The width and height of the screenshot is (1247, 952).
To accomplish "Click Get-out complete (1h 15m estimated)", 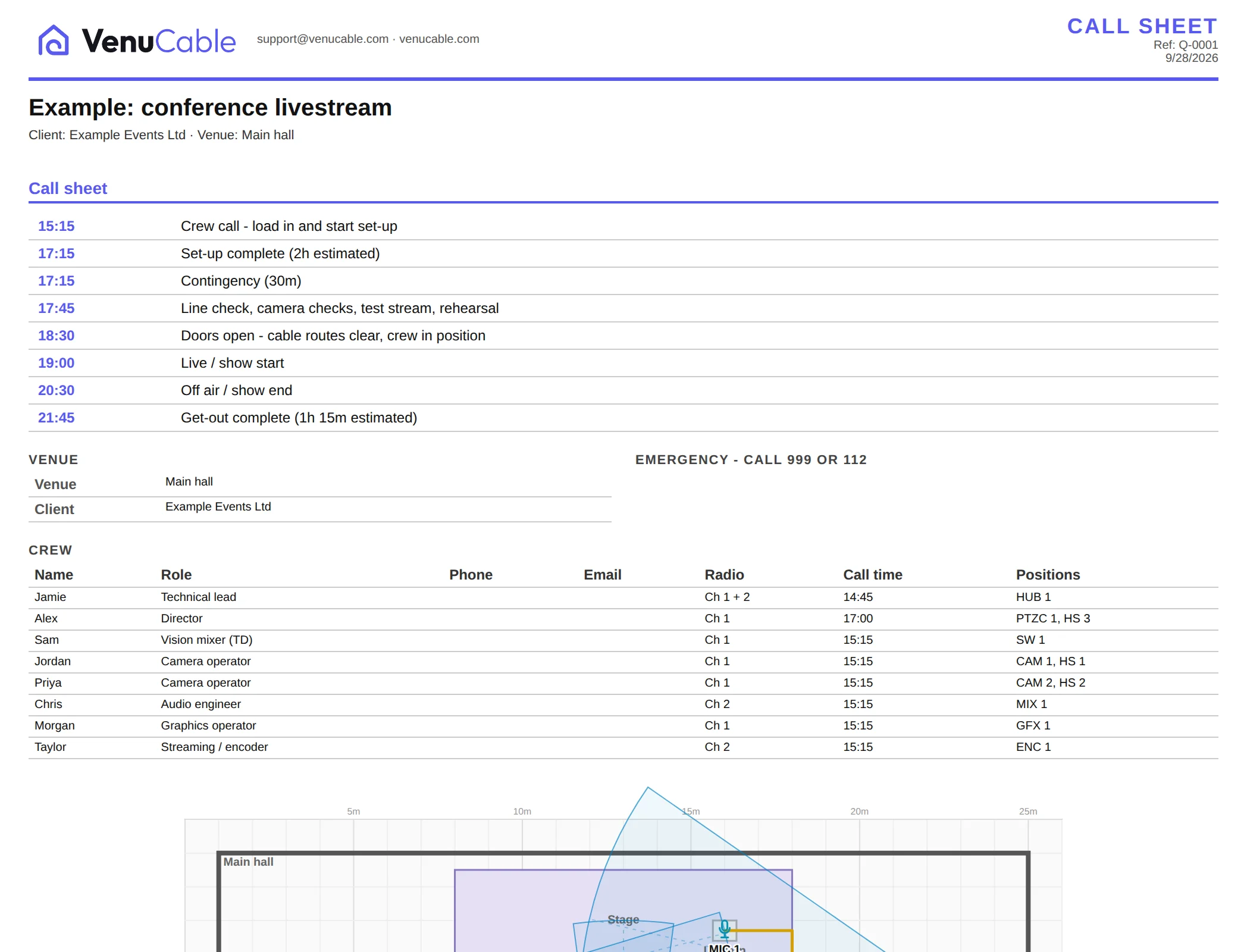I will click(299, 418).
